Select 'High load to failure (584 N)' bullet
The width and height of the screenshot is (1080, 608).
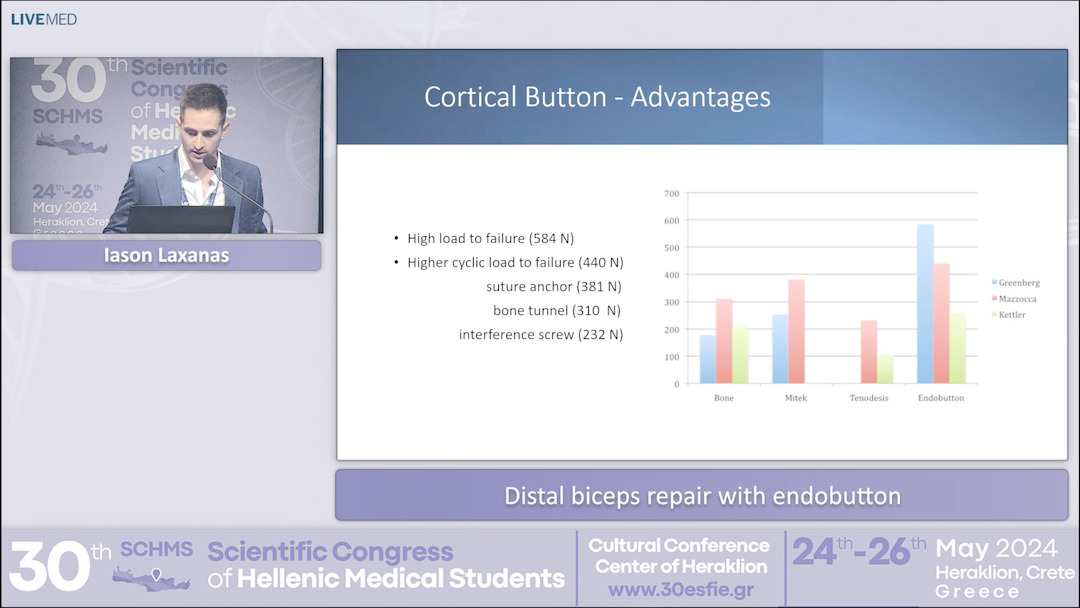[x=490, y=238]
